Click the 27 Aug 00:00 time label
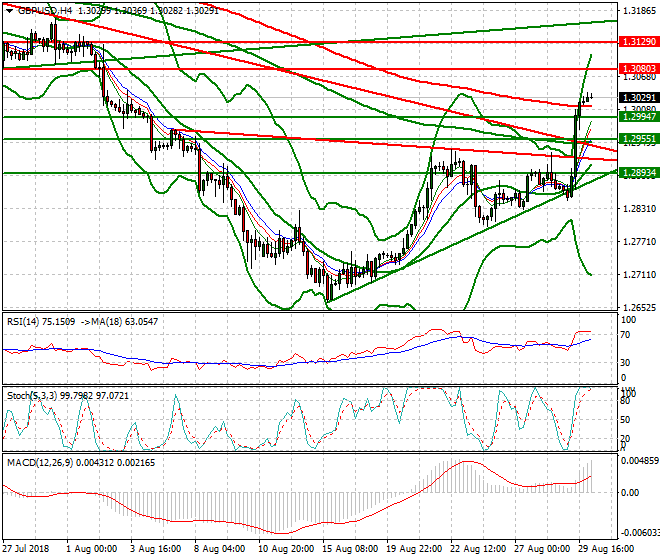 (x=542, y=549)
